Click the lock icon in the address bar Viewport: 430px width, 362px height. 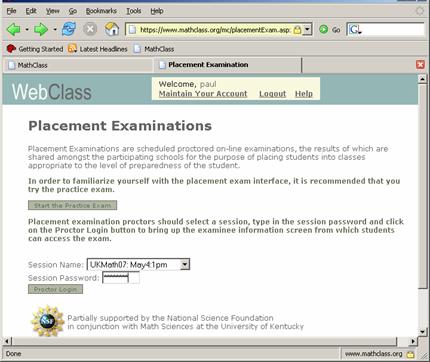[x=297, y=30]
